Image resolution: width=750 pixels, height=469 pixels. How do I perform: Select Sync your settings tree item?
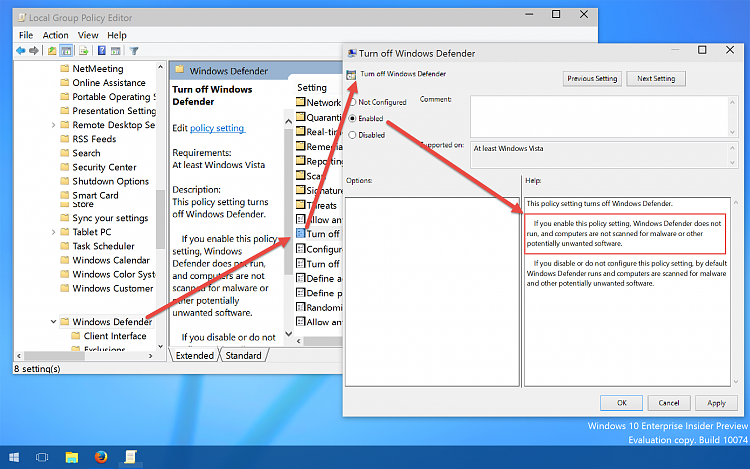click(x=110, y=218)
